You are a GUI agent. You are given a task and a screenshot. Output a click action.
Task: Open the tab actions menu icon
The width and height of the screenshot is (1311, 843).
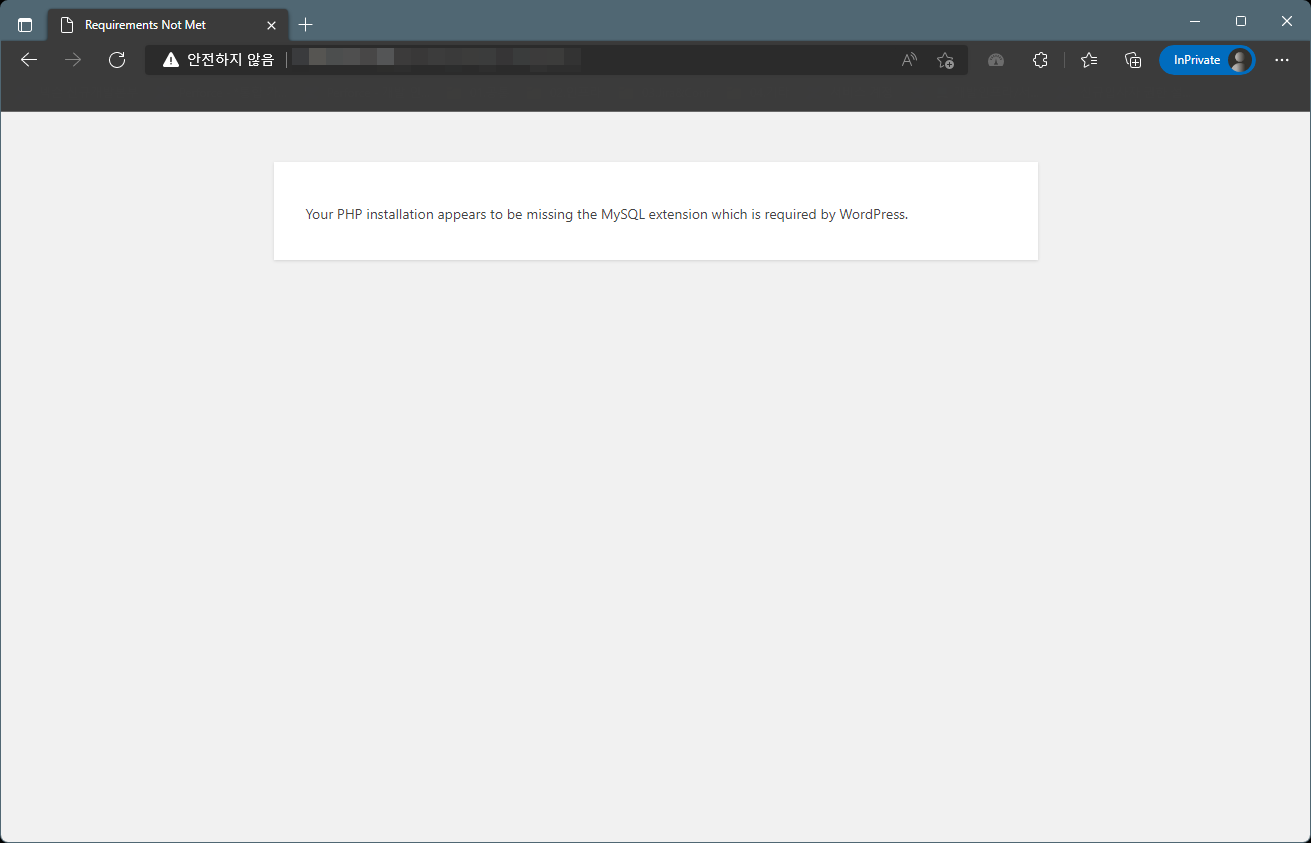[x=25, y=25]
